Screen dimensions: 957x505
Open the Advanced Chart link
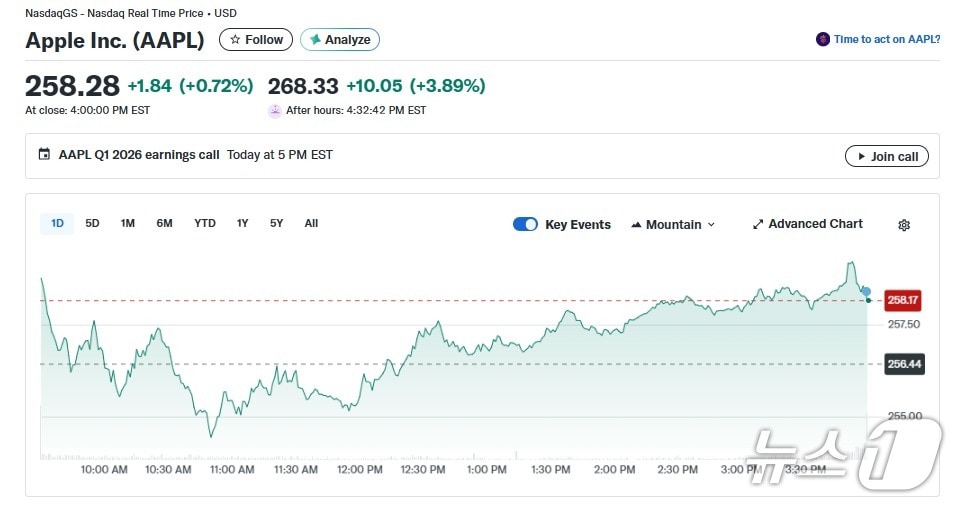(815, 224)
